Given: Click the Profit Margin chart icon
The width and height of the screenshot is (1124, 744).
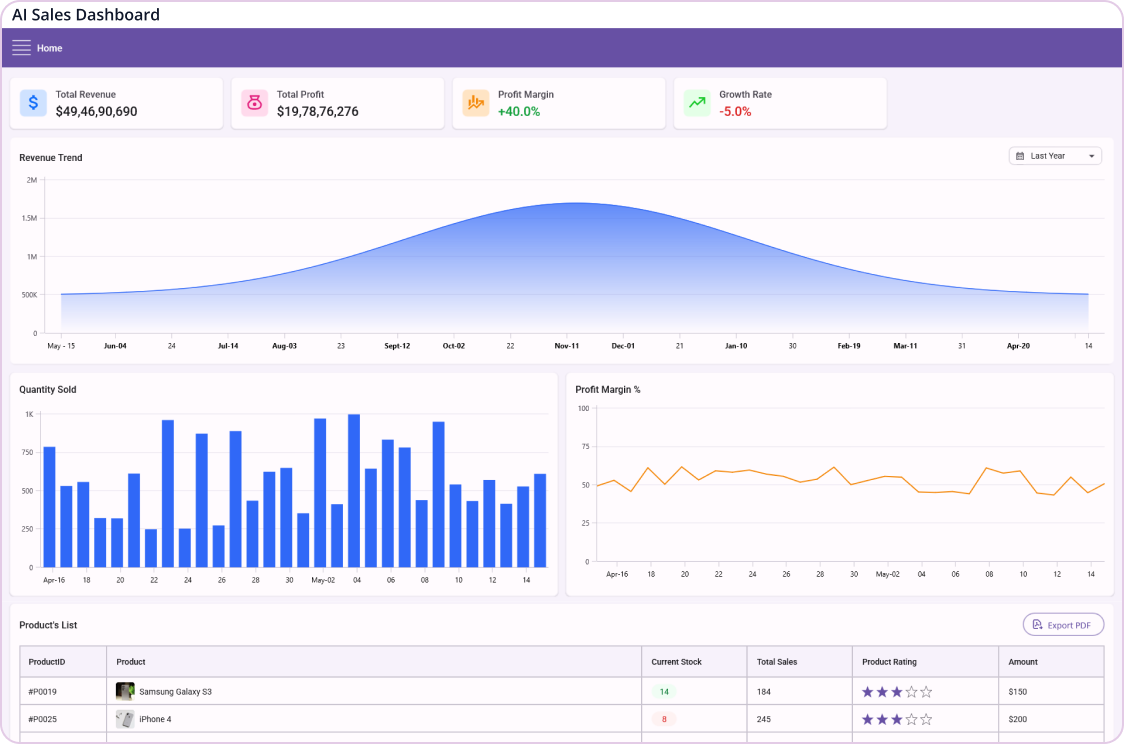Looking at the screenshot, I should point(476,103).
